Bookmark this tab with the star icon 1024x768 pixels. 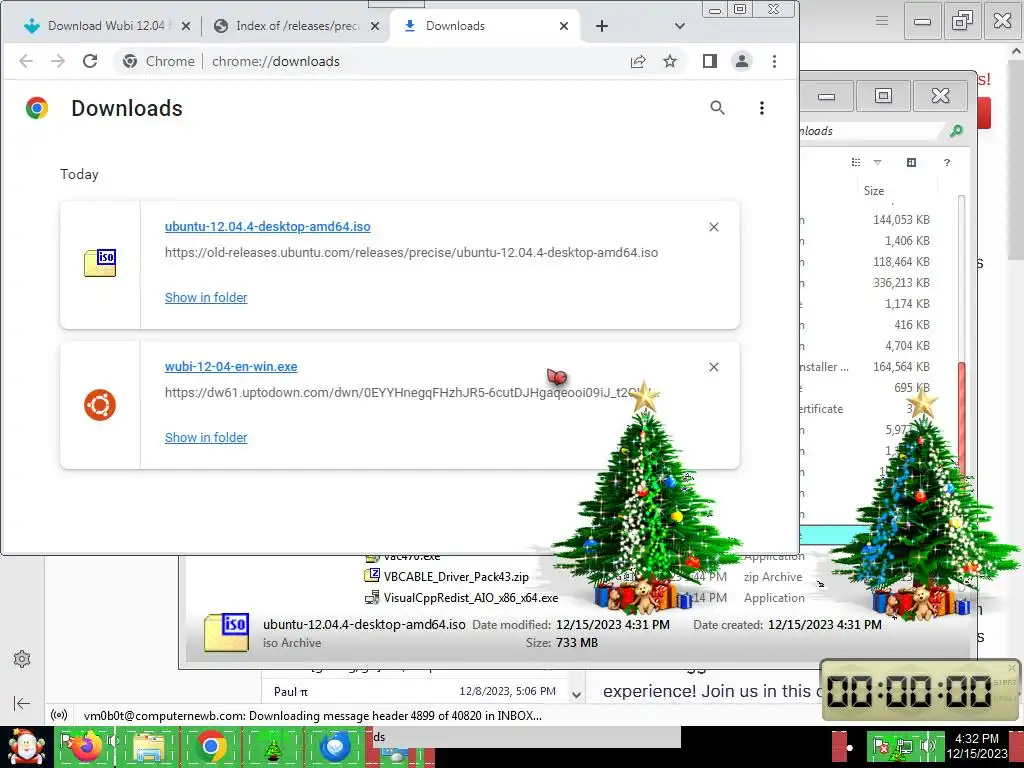[x=670, y=61]
